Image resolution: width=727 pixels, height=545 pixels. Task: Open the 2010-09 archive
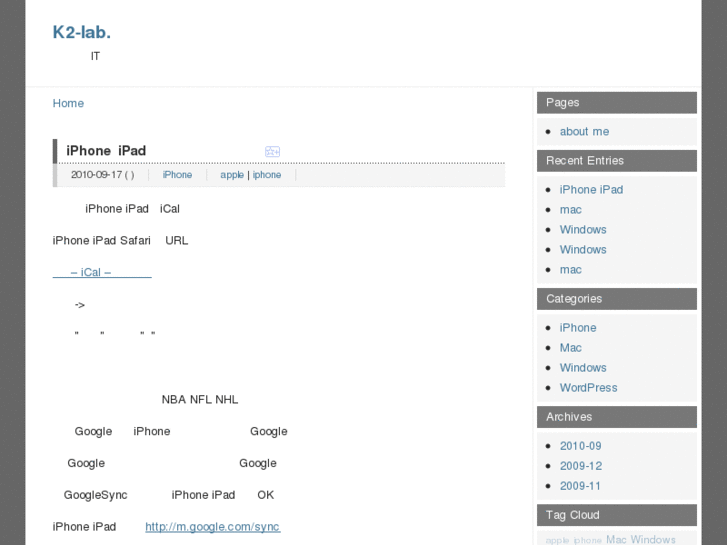coord(580,446)
